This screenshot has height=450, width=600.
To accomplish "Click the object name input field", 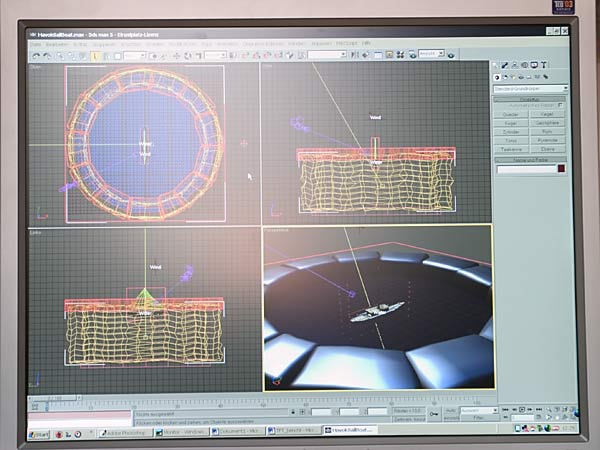I will point(525,169).
